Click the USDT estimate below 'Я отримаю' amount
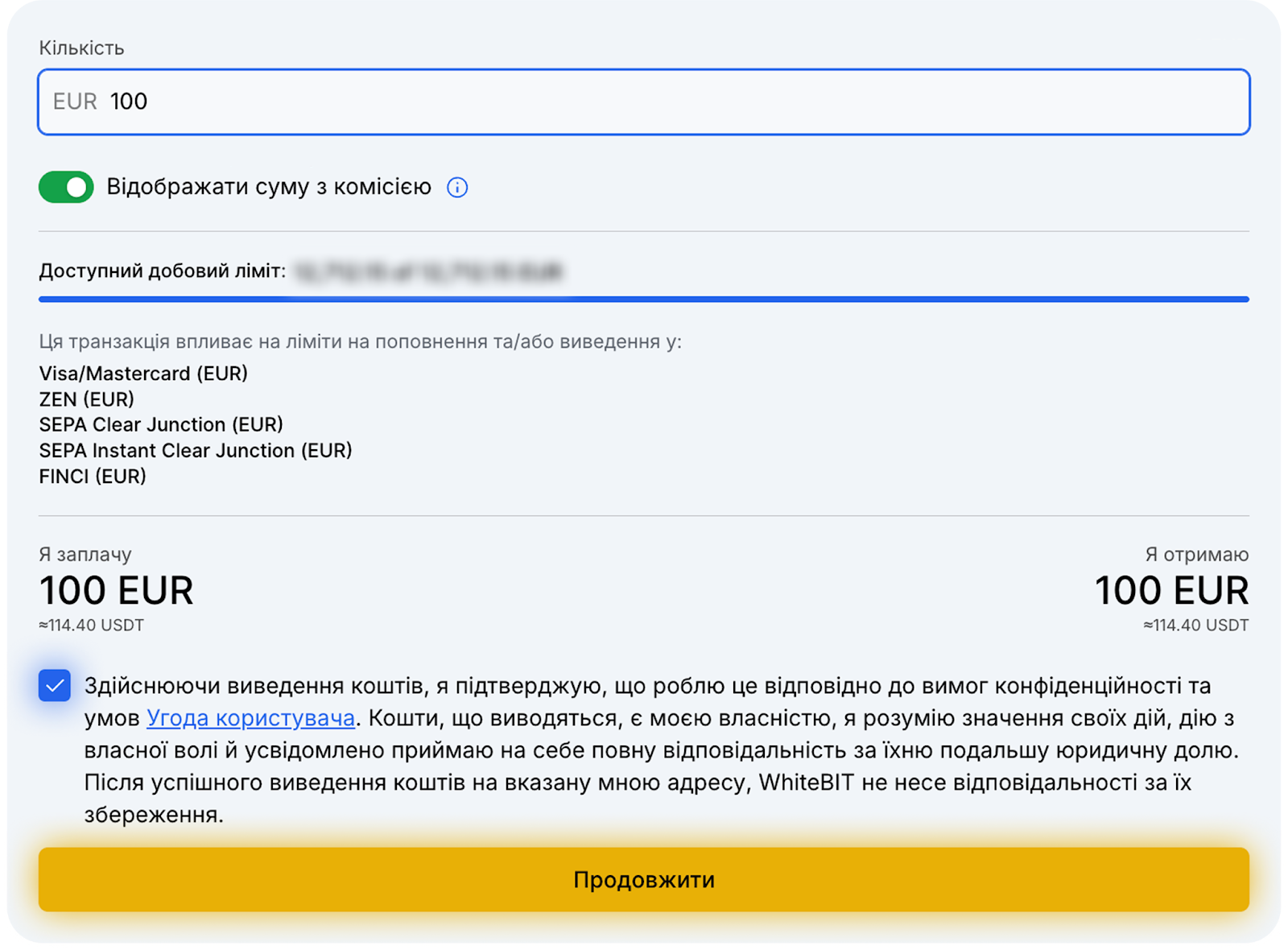 [x=1195, y=626]
